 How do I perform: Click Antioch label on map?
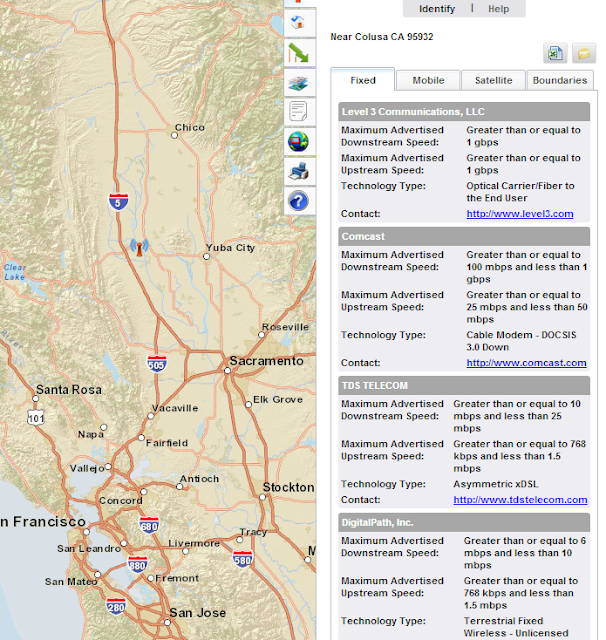click(199, 478)
